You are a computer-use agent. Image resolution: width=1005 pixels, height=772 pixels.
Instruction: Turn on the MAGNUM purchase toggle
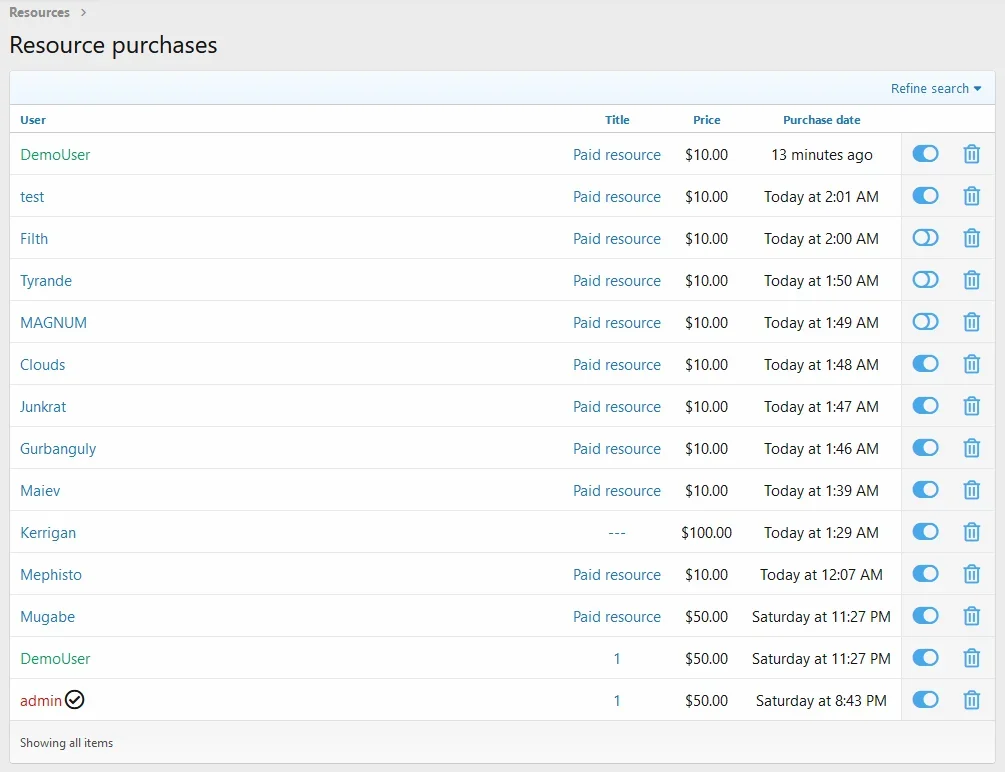[x=925, y=322]
